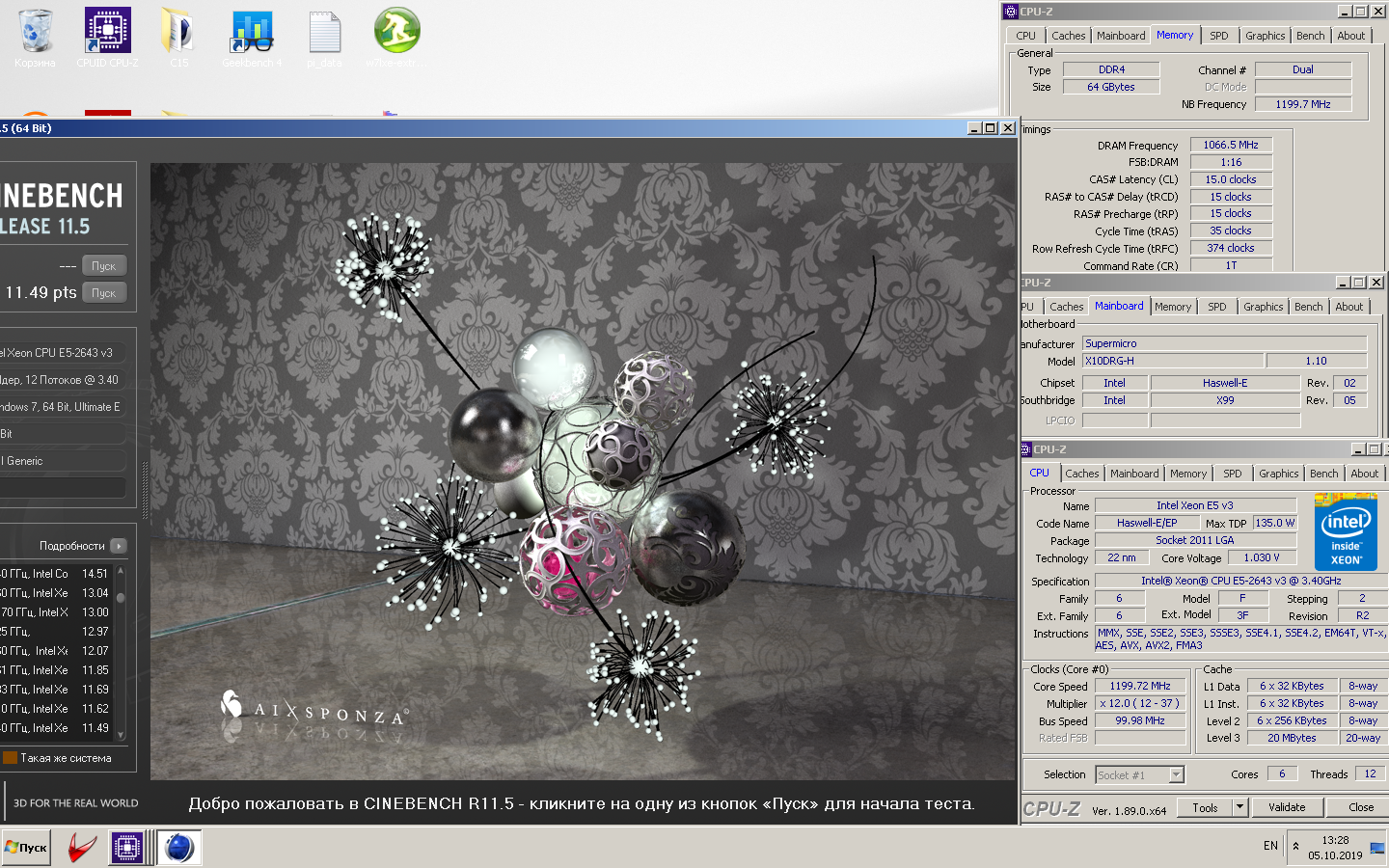This screenshot has width=1389, height=868.
Task: Open Bench tab in the CPU-Z window showing Memory
Action: [x=1310, y=36]
